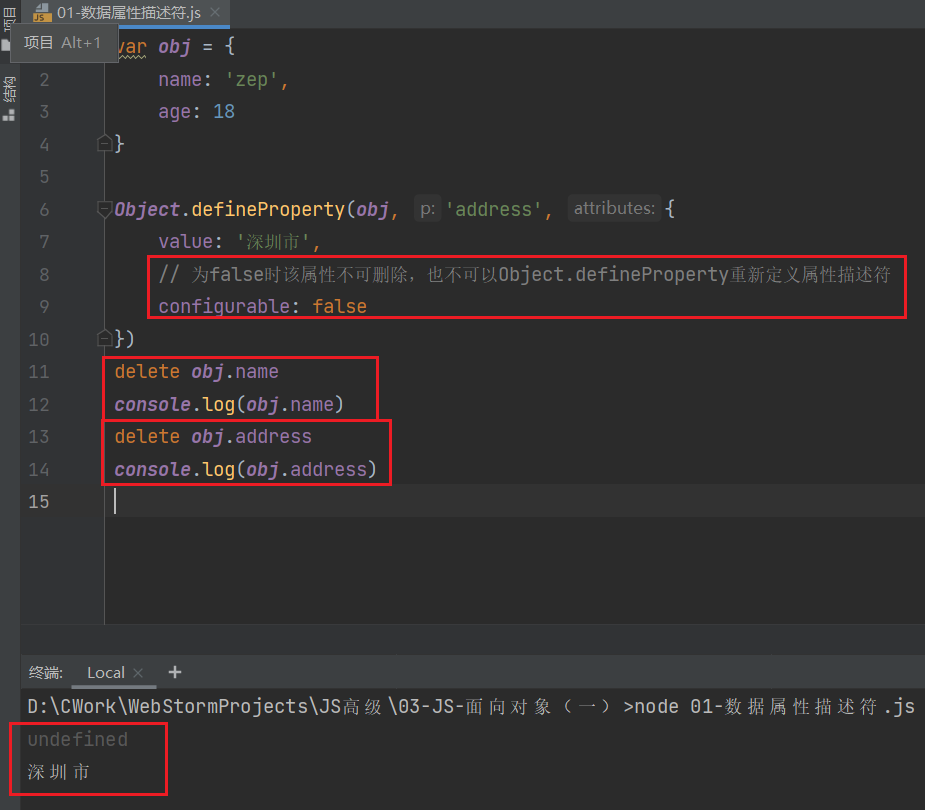The height and width of the screenshot is (810, 925).
Task: Click the number 18 on line 3
Action: pyautogui.click(x=224, y=112)
